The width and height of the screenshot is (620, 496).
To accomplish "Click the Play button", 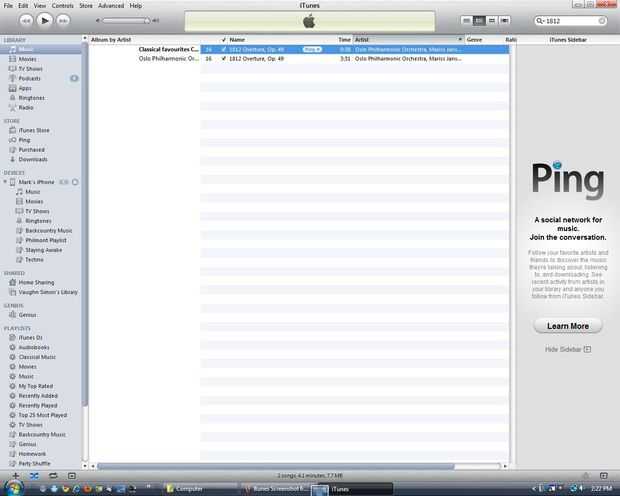I will (x=44, y=20).
